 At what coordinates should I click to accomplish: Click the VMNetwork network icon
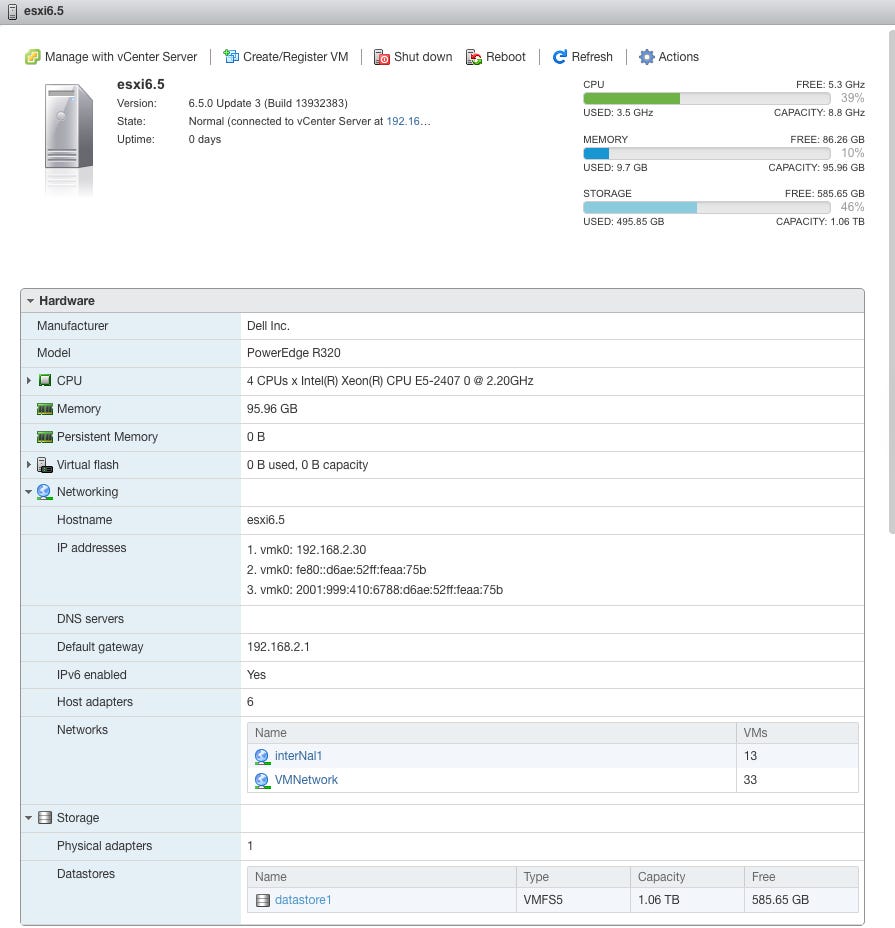coord(262,780)
